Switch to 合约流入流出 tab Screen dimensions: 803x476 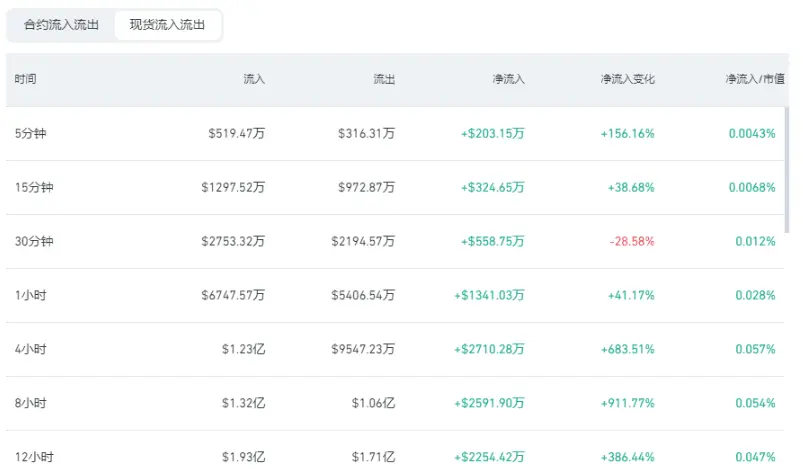[x=61, y=25]
